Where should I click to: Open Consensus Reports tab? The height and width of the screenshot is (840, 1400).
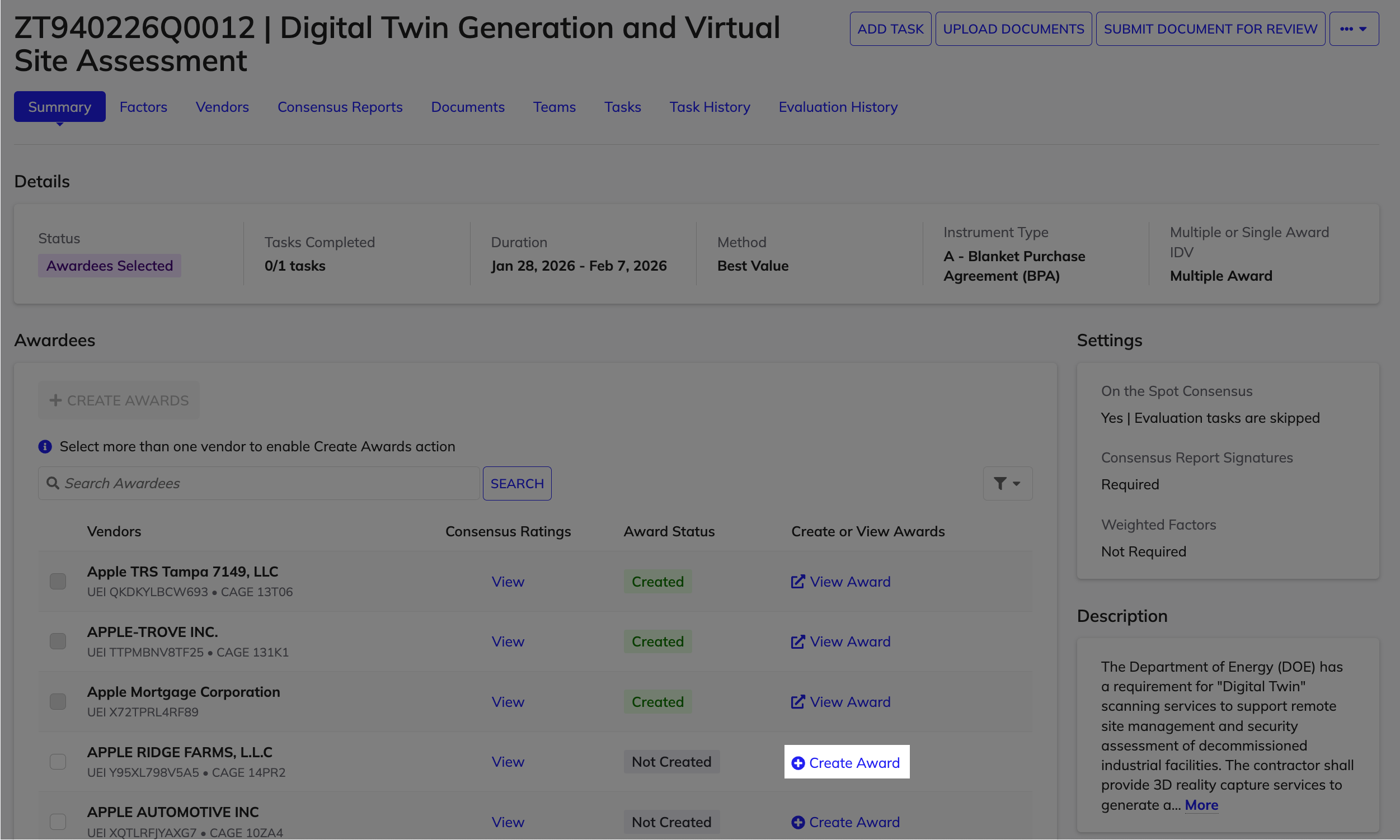coord(340,106)
